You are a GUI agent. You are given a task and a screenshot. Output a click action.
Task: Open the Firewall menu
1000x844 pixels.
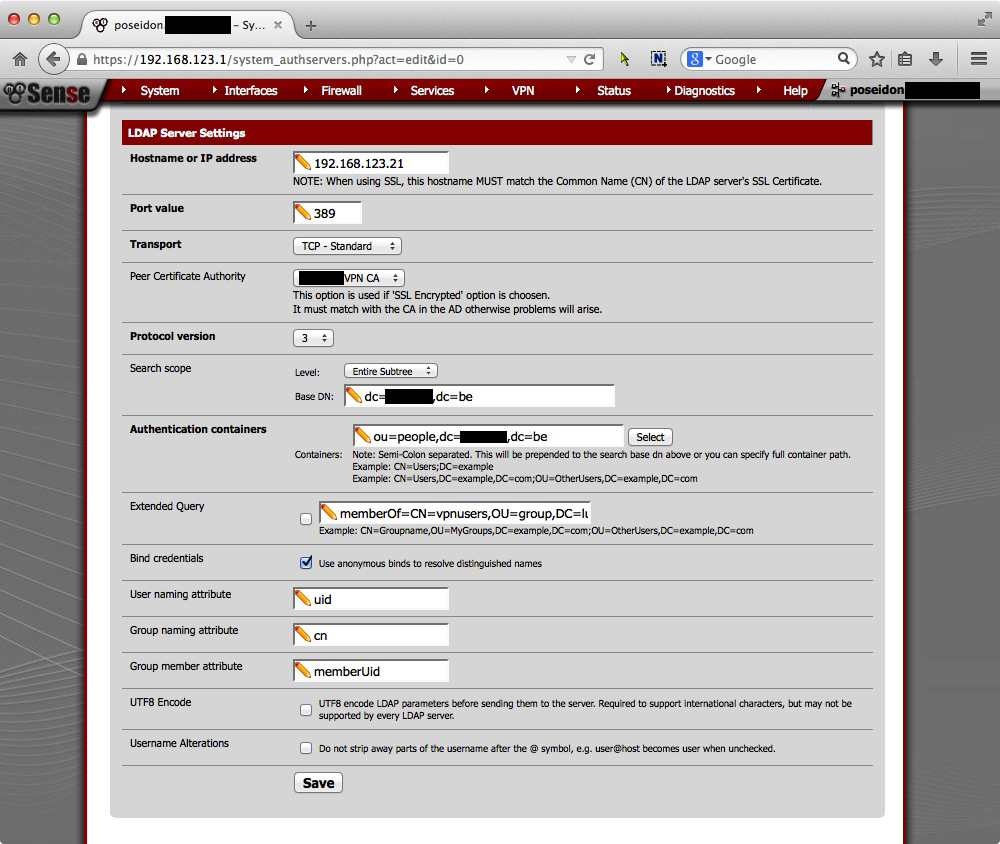341,91
